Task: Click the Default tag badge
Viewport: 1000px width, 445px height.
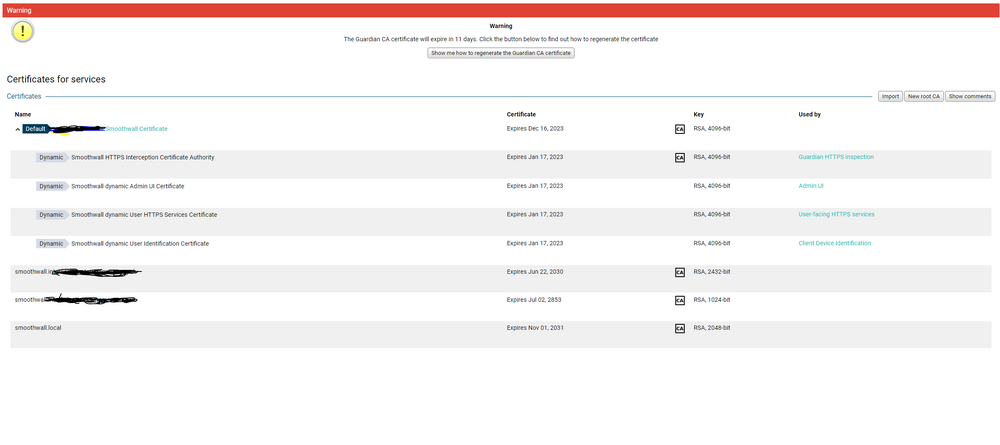Action: click(x=37, y=129)
